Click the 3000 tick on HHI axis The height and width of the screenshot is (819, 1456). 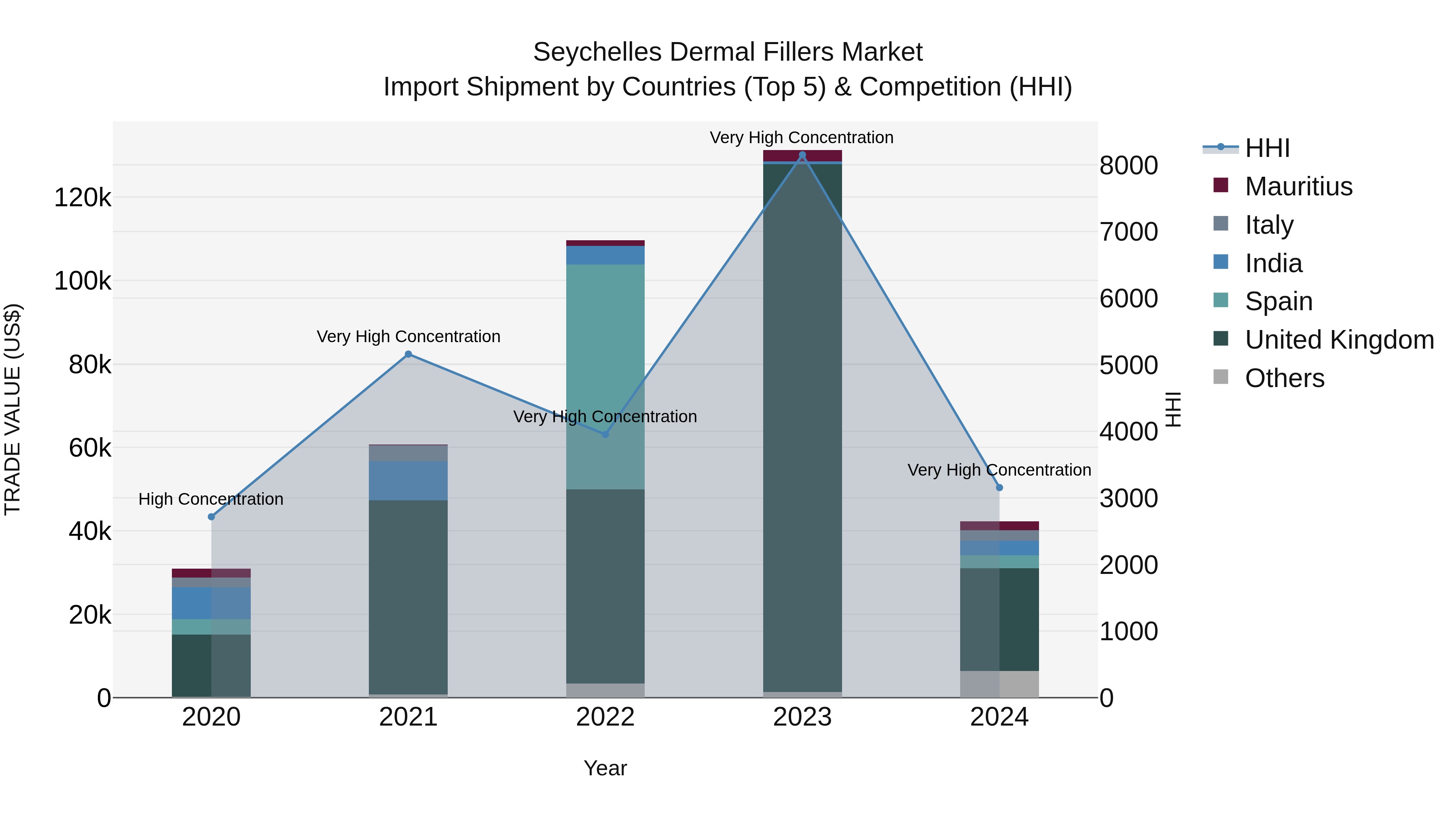pyautogui.click(x=1129, y=498)
